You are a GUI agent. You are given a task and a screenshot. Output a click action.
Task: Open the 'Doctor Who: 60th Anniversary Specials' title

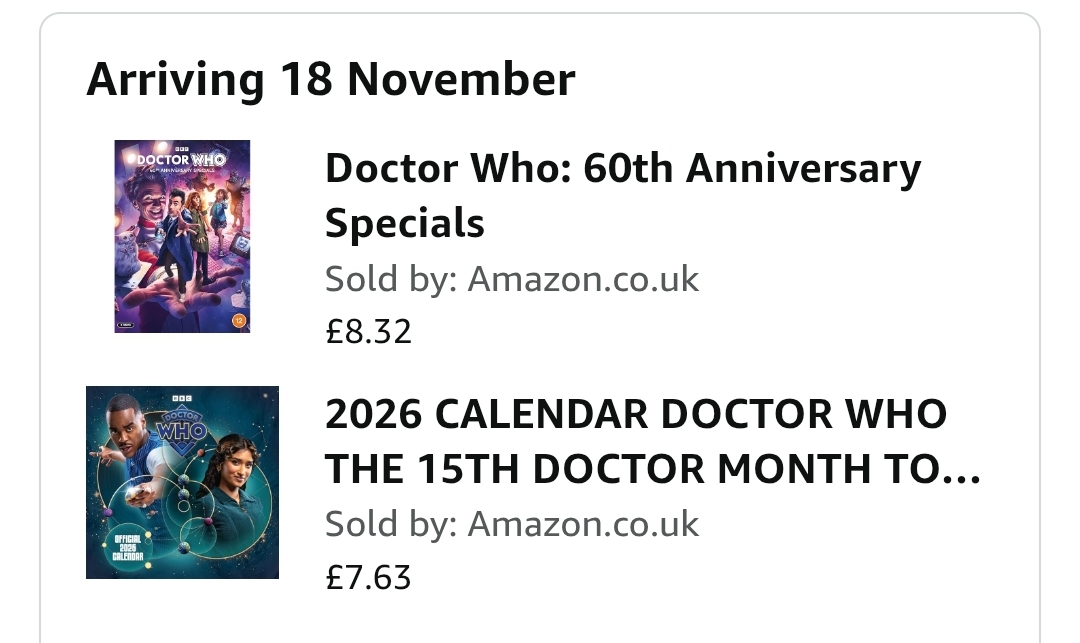[622, 195]
